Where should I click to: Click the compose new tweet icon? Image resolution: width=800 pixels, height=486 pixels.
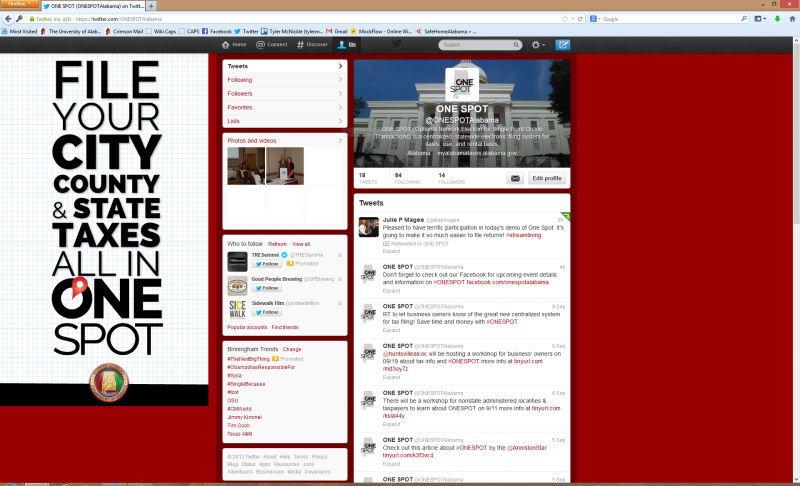click(562, 45)
